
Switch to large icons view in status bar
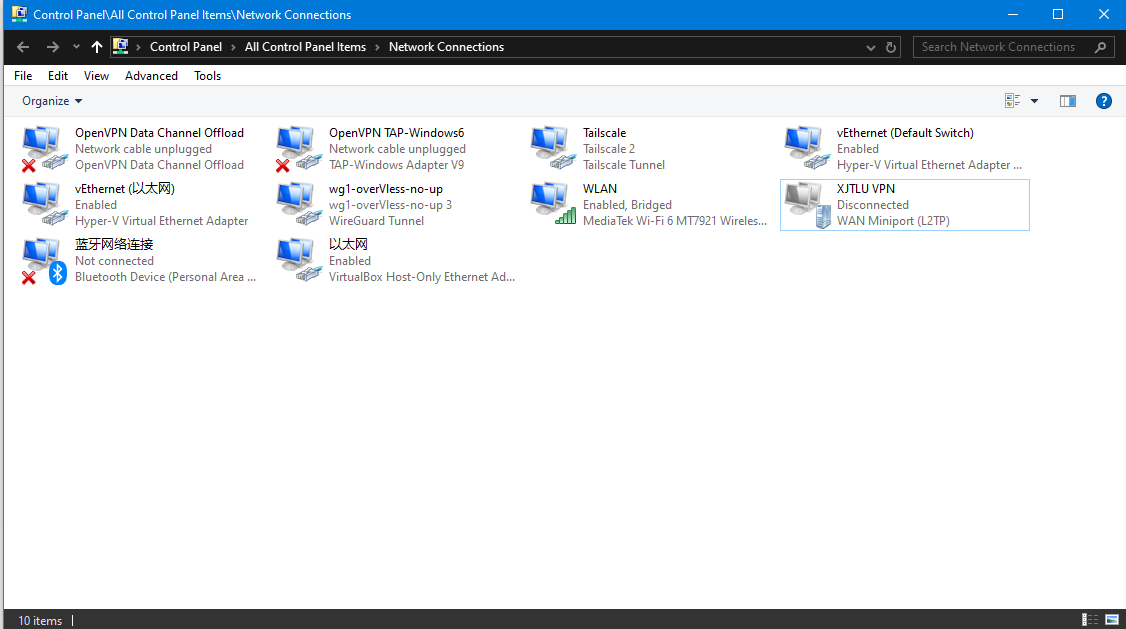(x=1112, y=620)
